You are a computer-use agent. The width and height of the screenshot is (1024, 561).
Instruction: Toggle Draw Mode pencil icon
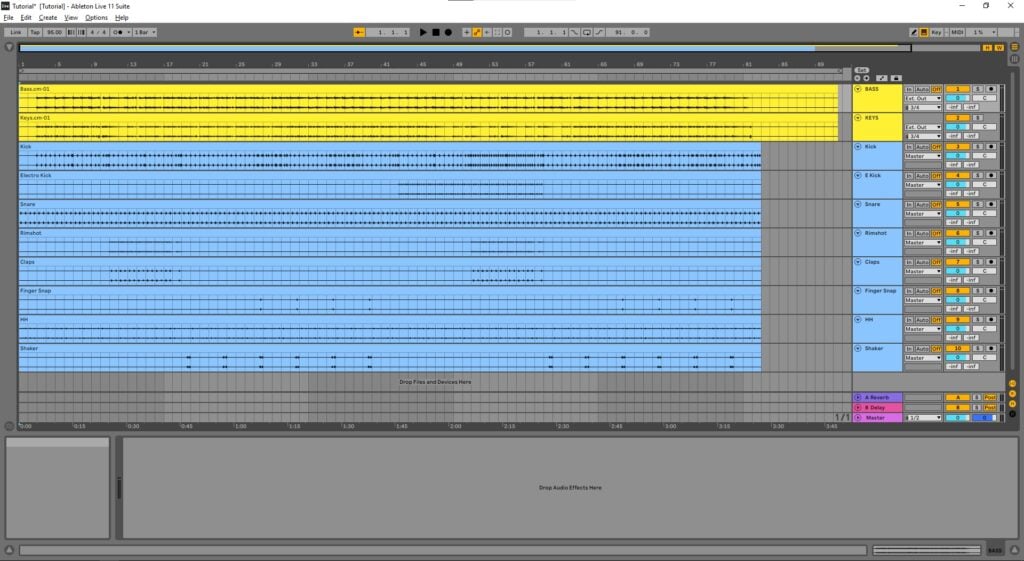pos(914,32)
